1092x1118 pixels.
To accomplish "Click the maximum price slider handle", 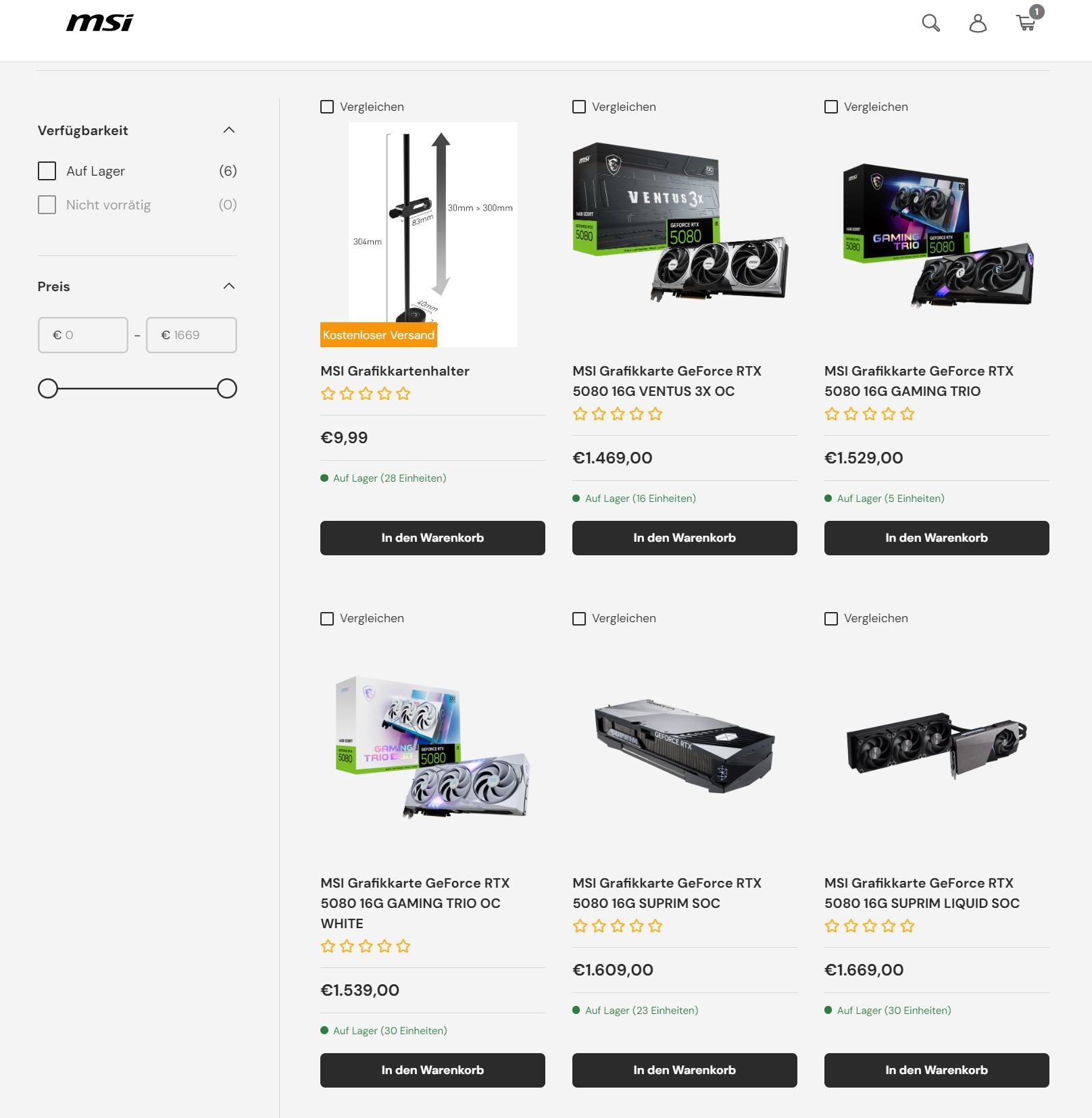I will [227, 388].
